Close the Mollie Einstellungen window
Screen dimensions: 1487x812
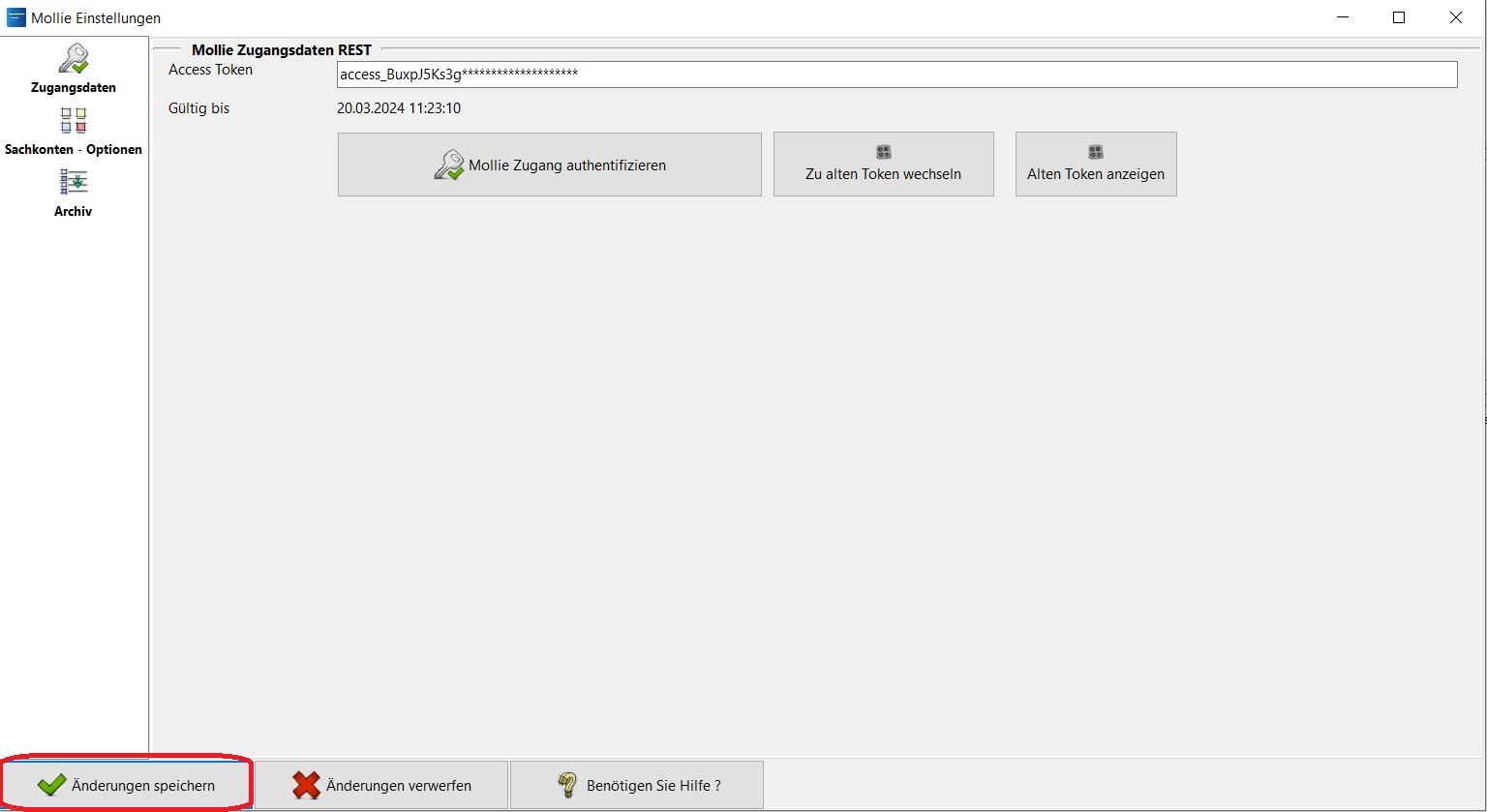(1456, 17)
